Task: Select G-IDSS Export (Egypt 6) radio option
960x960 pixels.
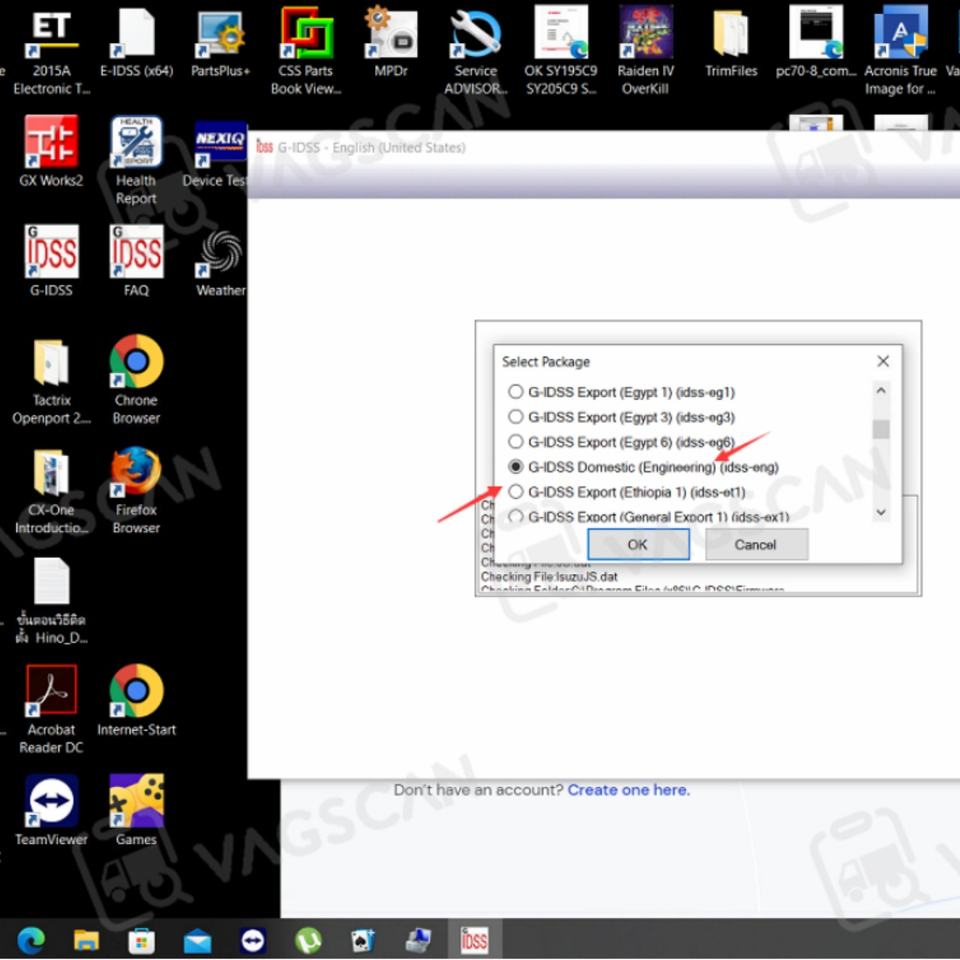Action: pyautogui.click(x=516, y=442)
